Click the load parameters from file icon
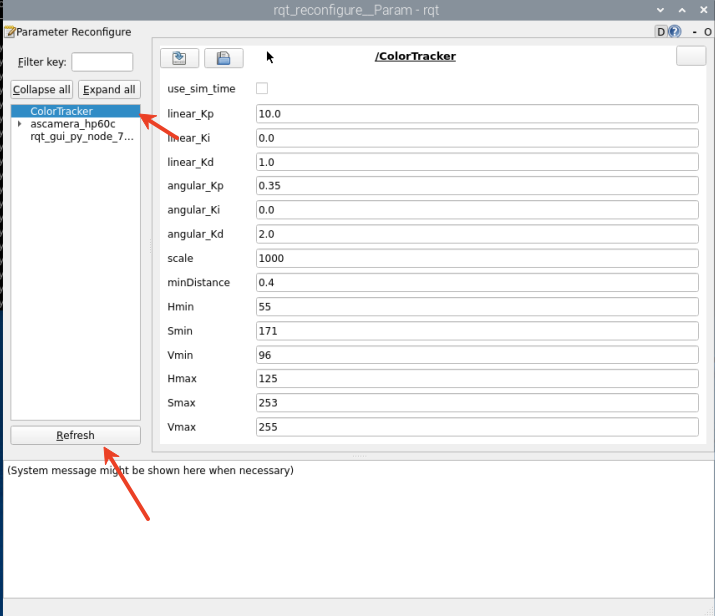The height and width of the screenshot is (616, 715). pos(179,58)
